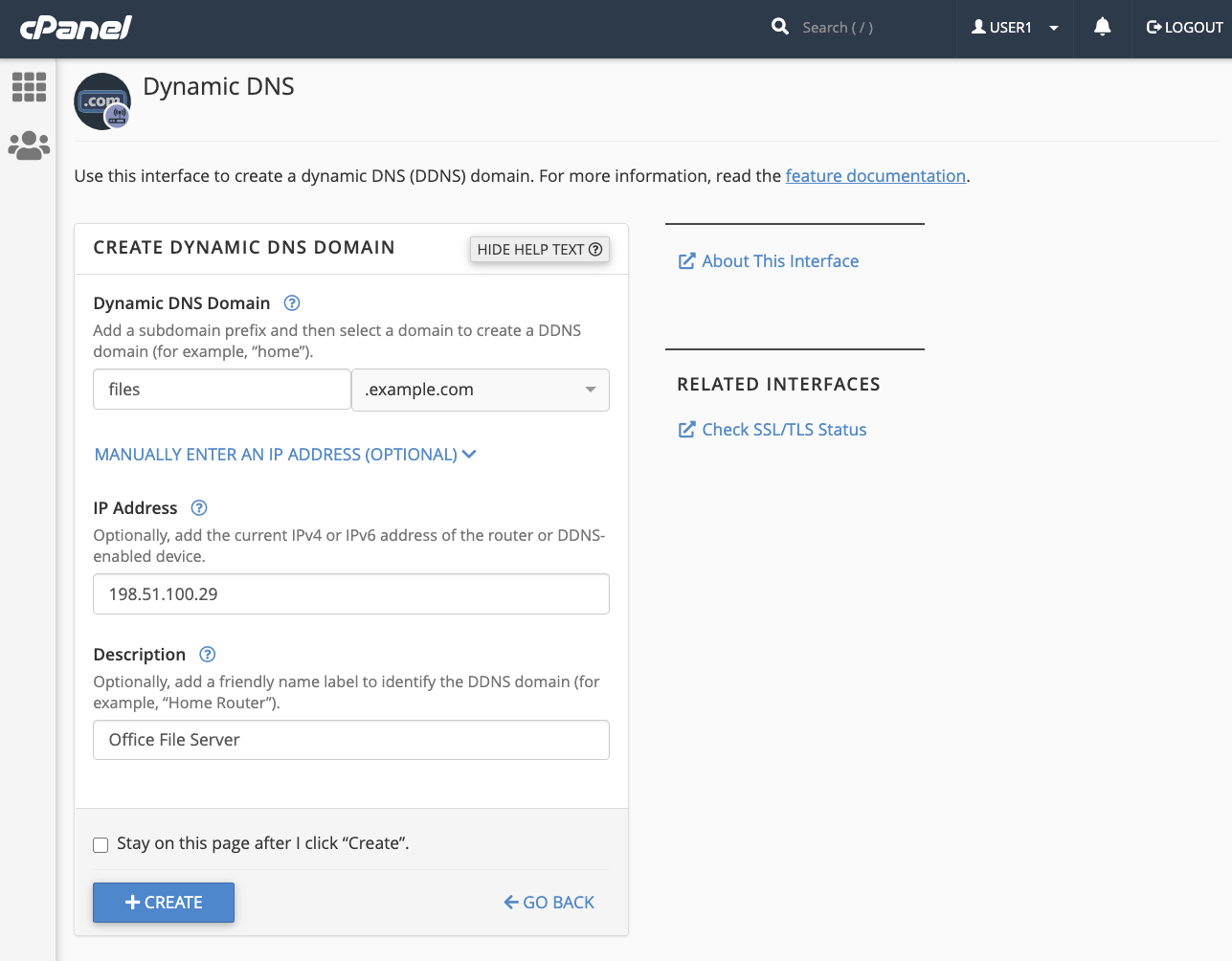
Task: Open help for Dynamic DNS Domain
Action: [291, 302]
